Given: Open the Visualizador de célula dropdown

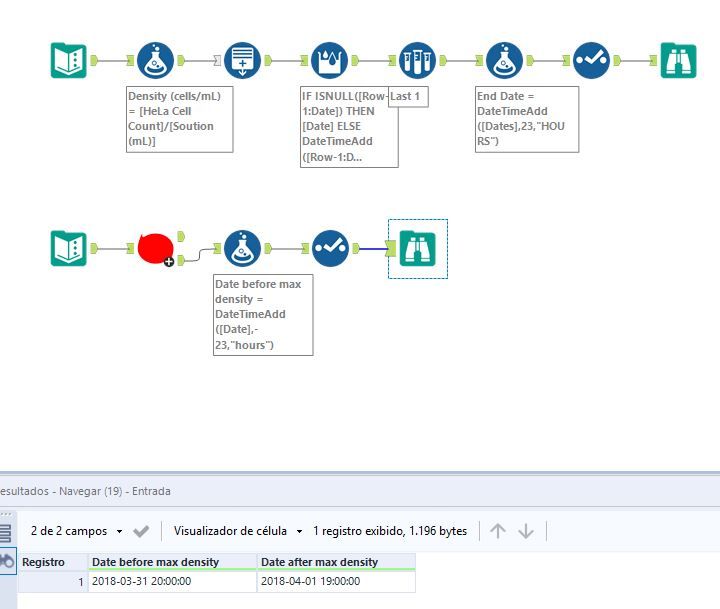Looking at the screenshot, I should (238, 531).
